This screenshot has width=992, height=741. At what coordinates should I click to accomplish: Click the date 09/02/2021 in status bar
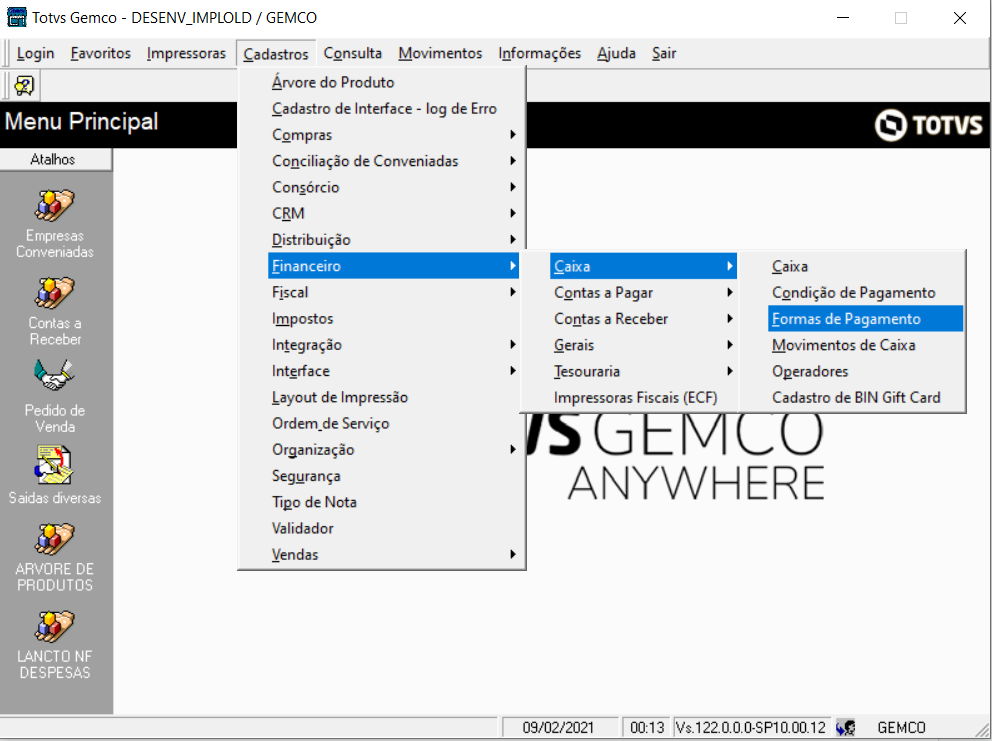(559, 728)
